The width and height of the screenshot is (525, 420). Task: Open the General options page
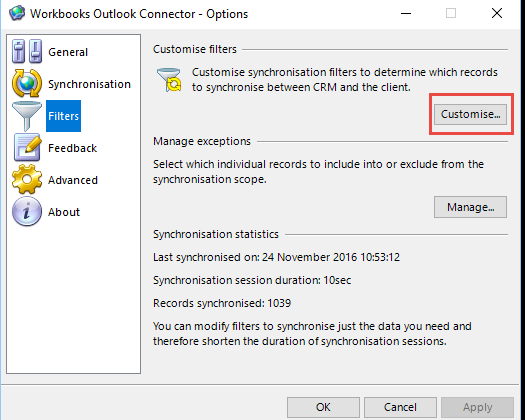click(68, 52)
